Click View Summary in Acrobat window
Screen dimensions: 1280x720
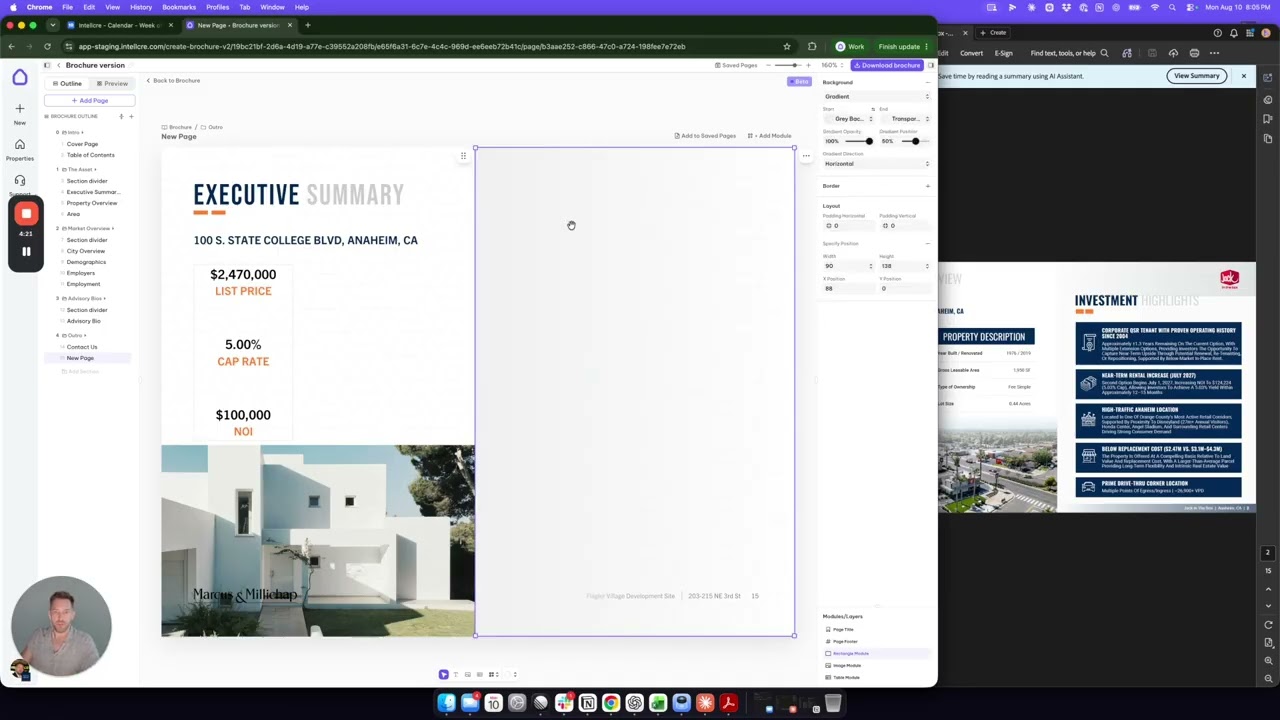(x=1197, y=76)
